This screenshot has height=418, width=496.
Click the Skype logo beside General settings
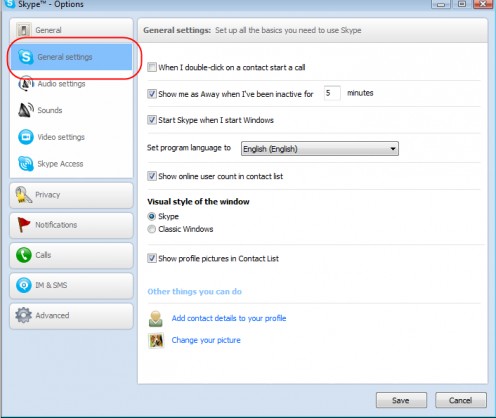tap(26, 57)
